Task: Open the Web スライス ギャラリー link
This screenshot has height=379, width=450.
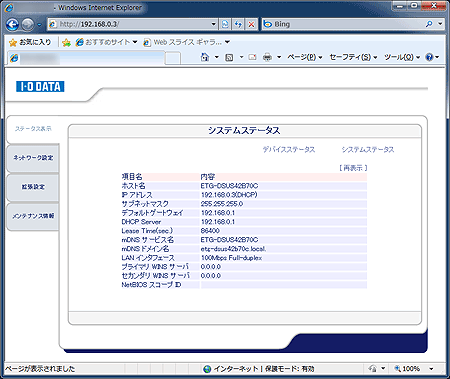Action: (186, 42)
